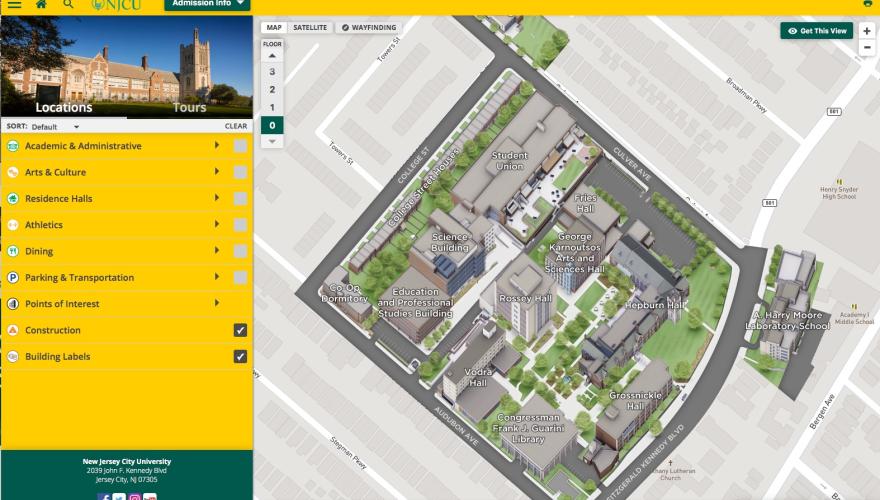Screen dimensions: 880x500
Task: Expand the Dining category
Action: [x=217, y=251]
